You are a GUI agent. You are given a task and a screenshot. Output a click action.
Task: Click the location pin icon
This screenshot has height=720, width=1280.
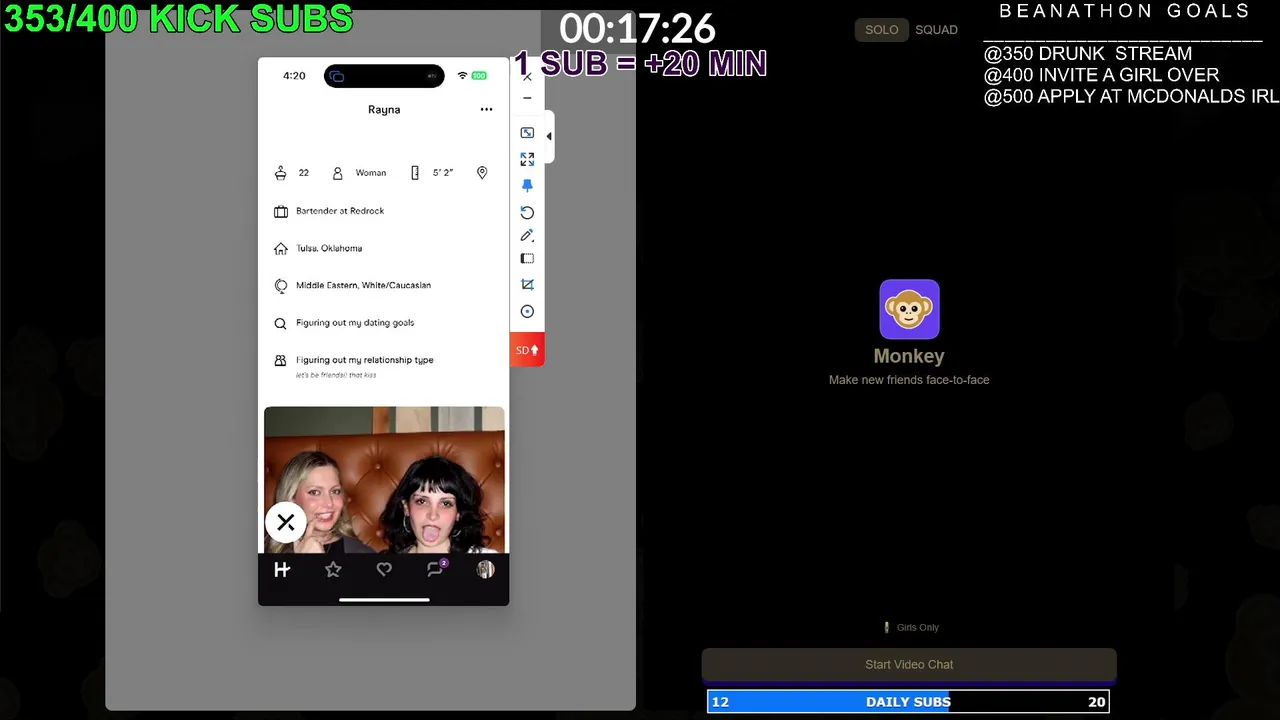[482, 173]
